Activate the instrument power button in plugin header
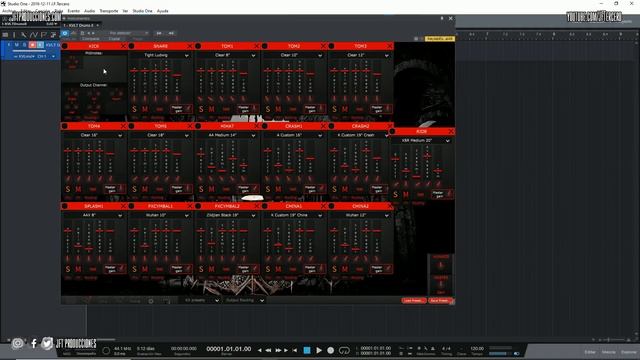 65,33
